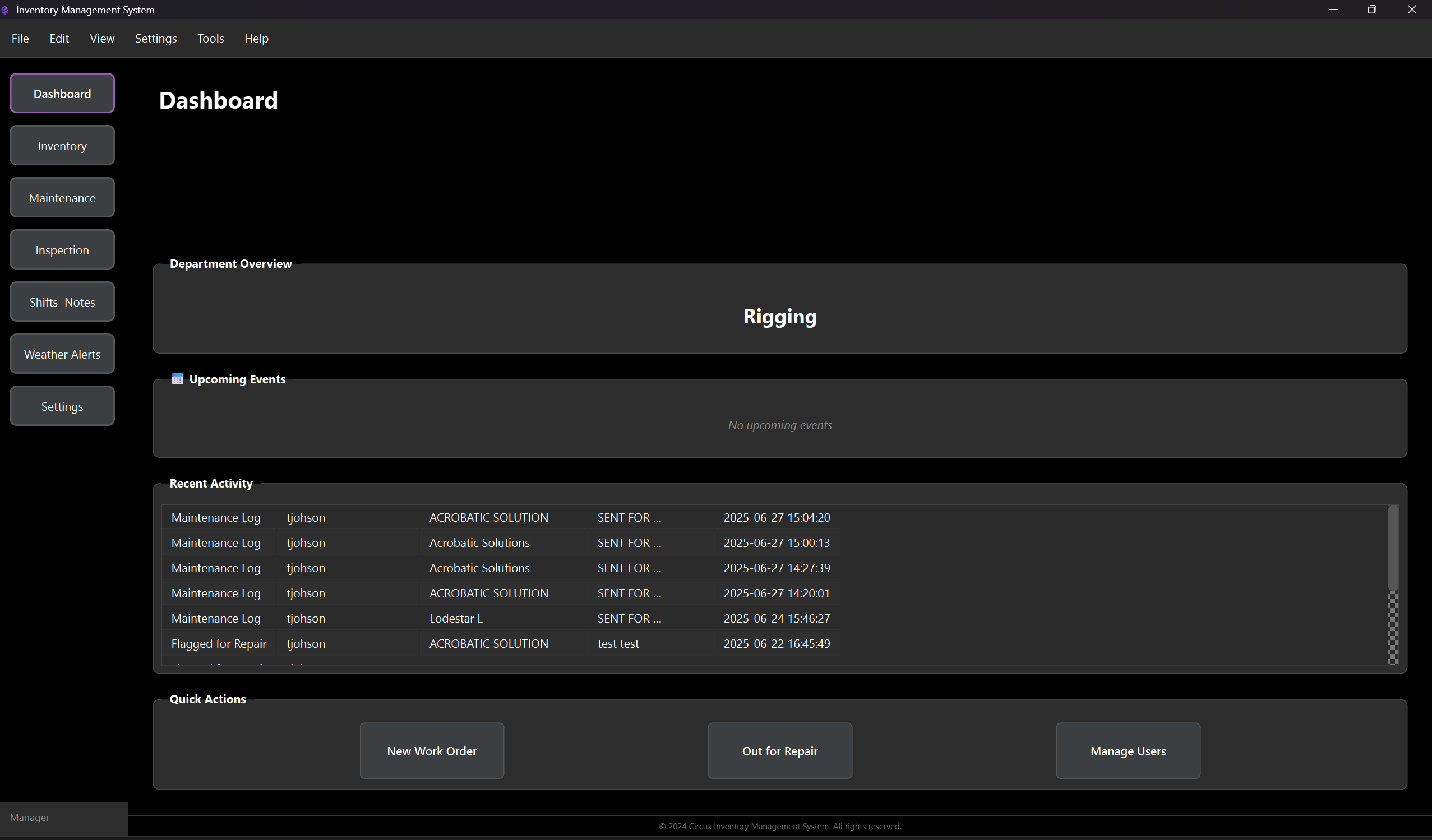Create a New Work Order
The width and height of the screenshot is (1432, 840).
coord(432,751)
